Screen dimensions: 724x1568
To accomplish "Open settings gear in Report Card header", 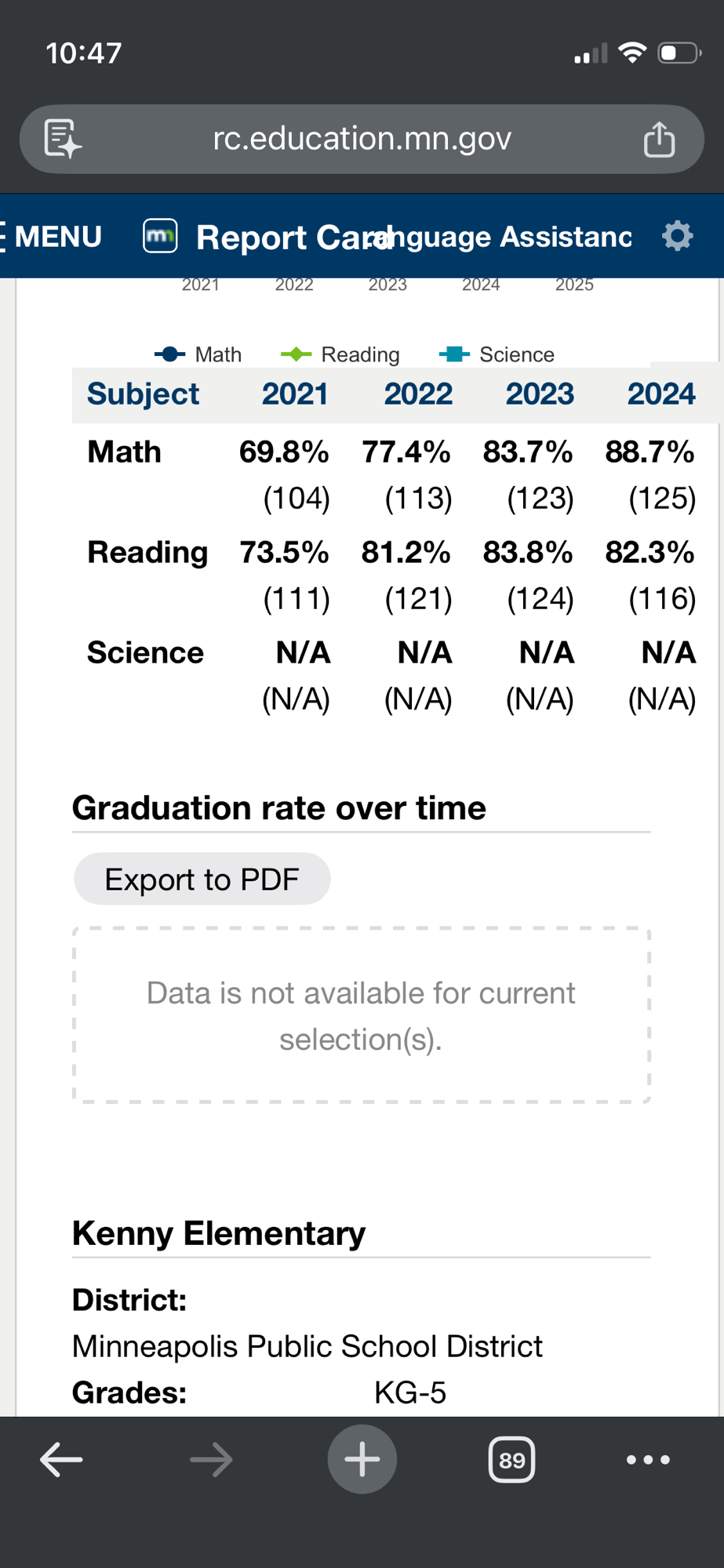I will tap(678, 236).
